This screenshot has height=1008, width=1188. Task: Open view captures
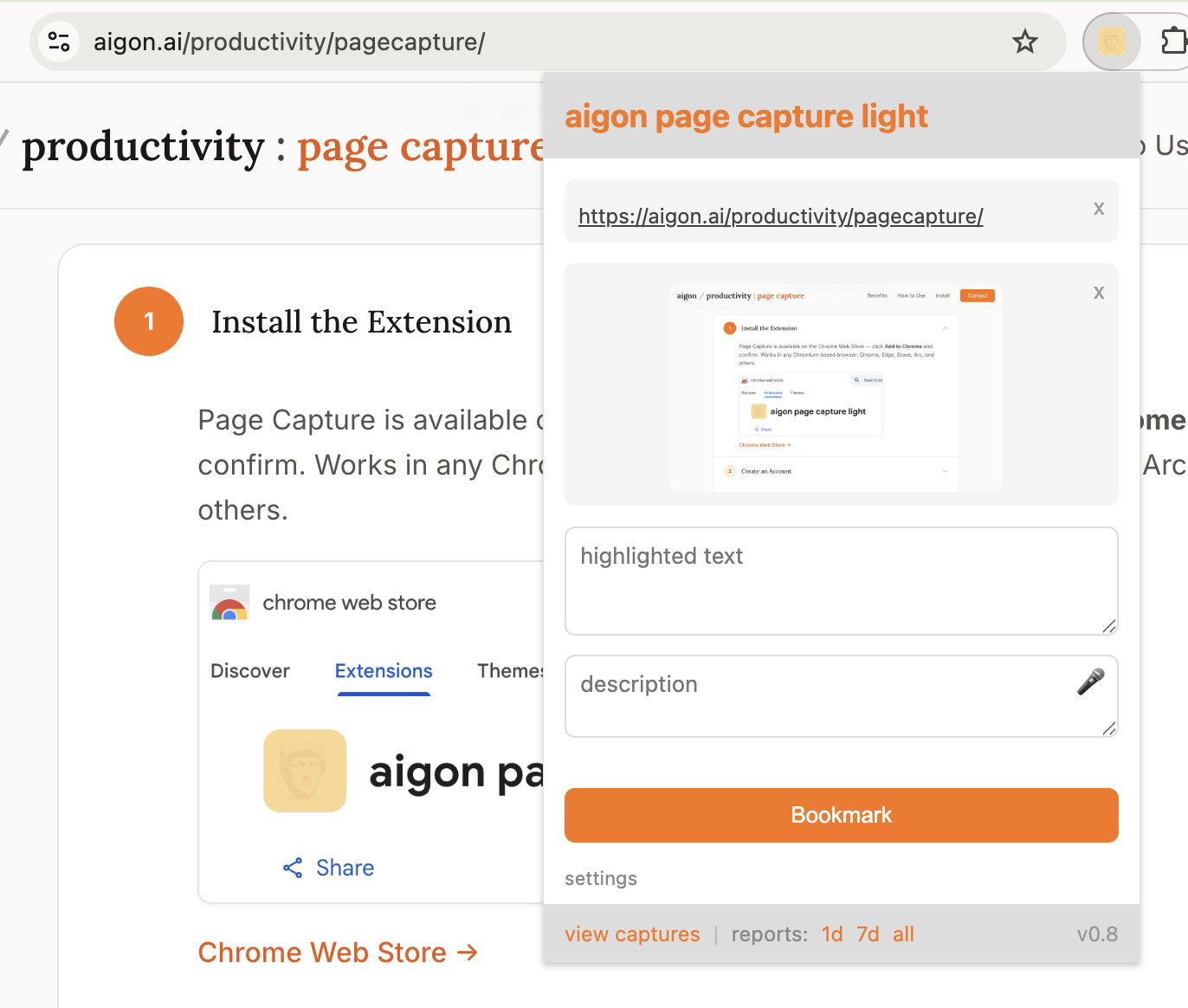632,934
